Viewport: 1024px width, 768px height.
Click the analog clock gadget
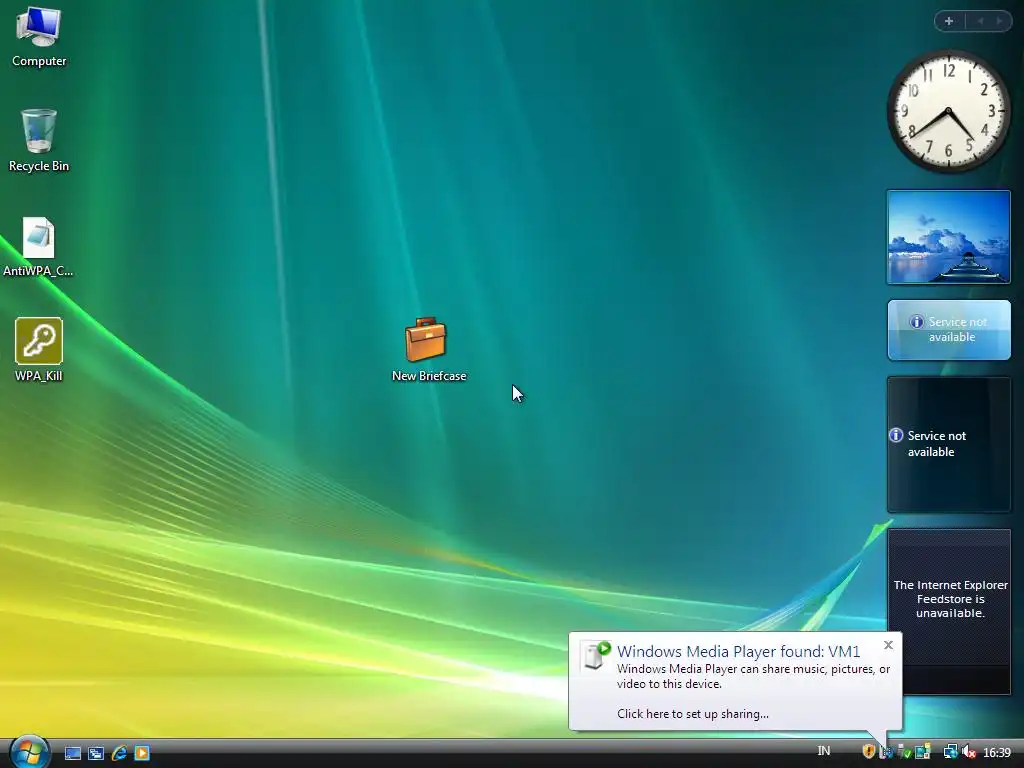pos(948,111)
